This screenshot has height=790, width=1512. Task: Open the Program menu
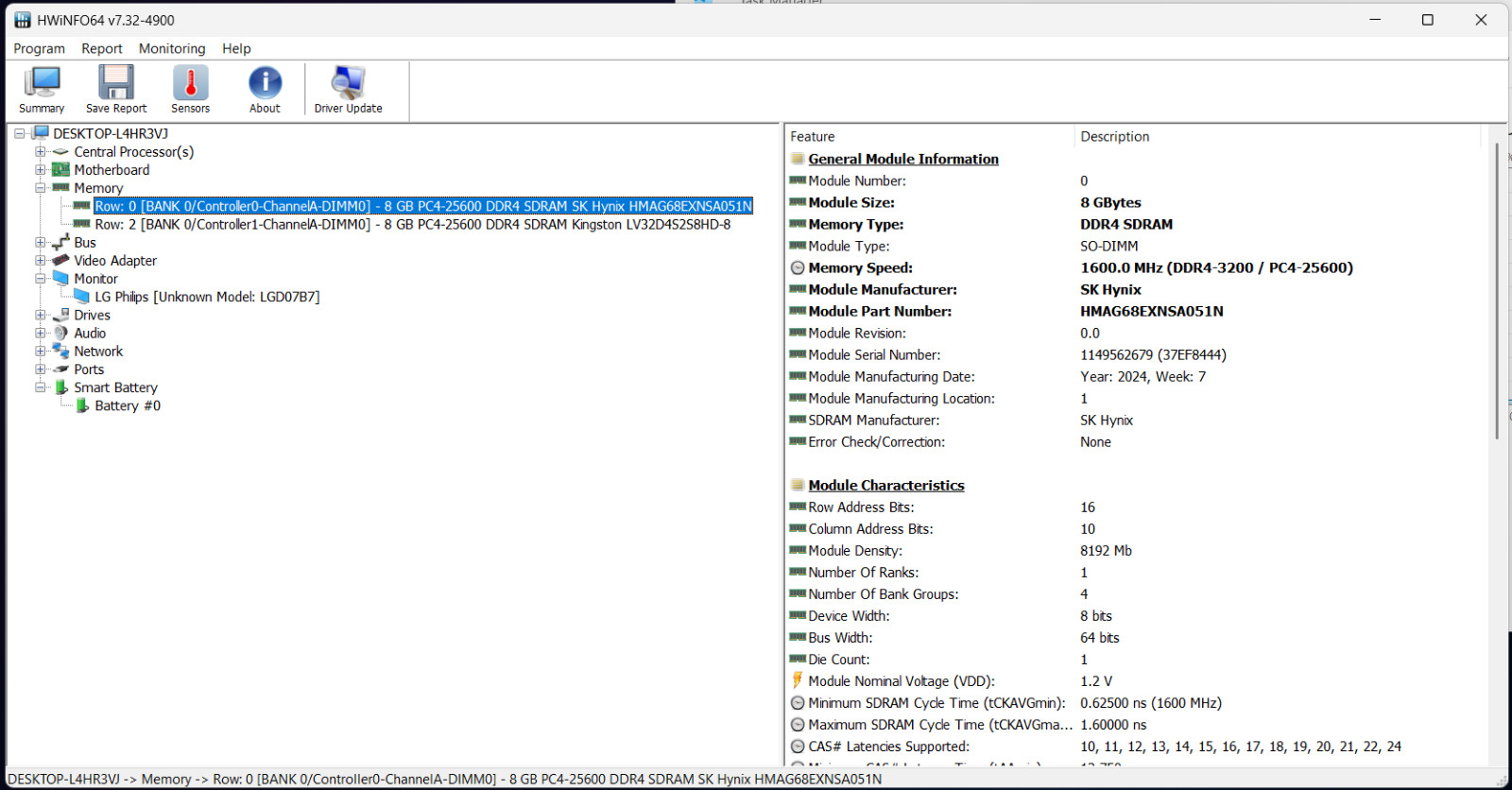click(x=39, y=48)
